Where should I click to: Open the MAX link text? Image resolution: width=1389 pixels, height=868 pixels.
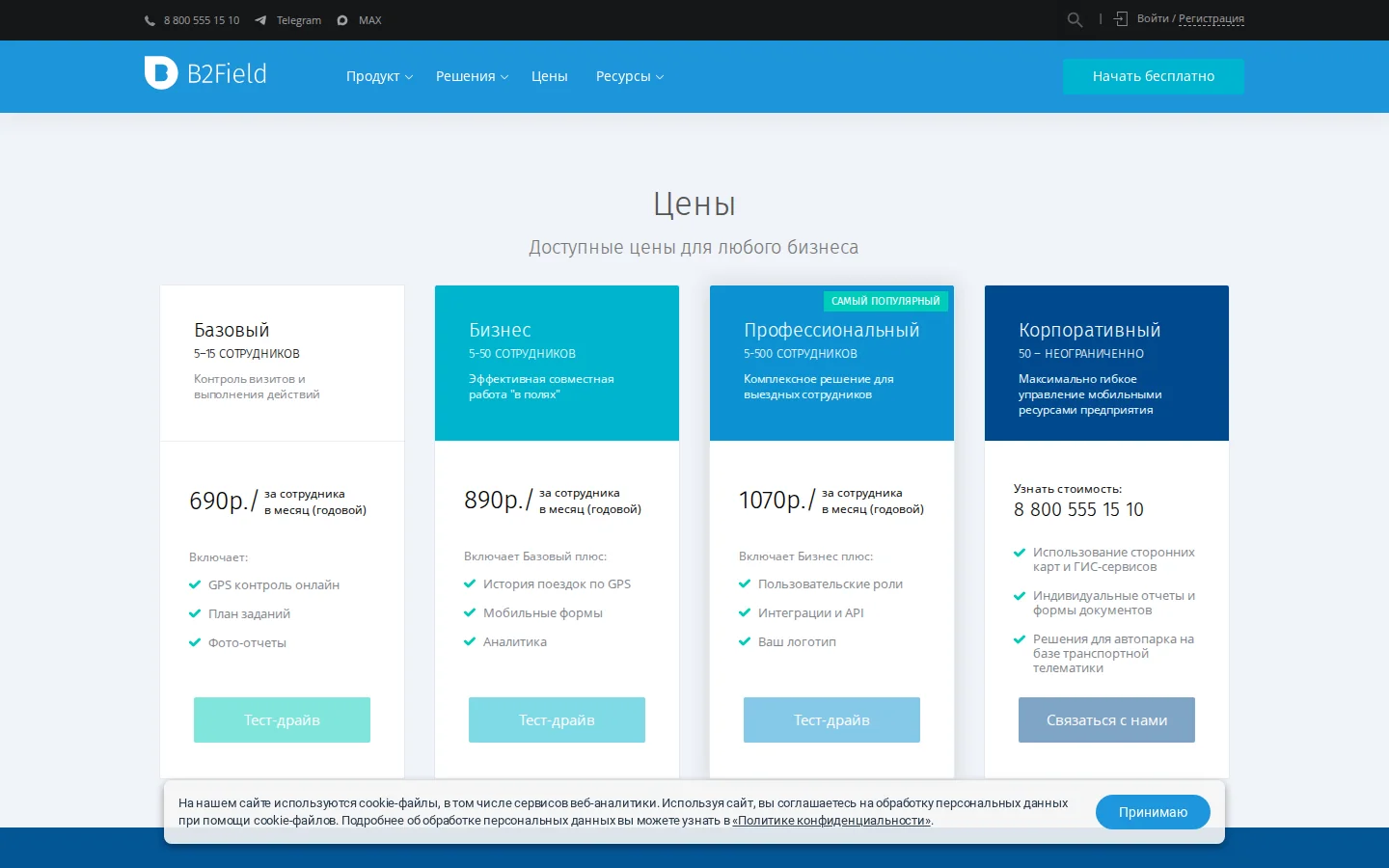[370, 20]
